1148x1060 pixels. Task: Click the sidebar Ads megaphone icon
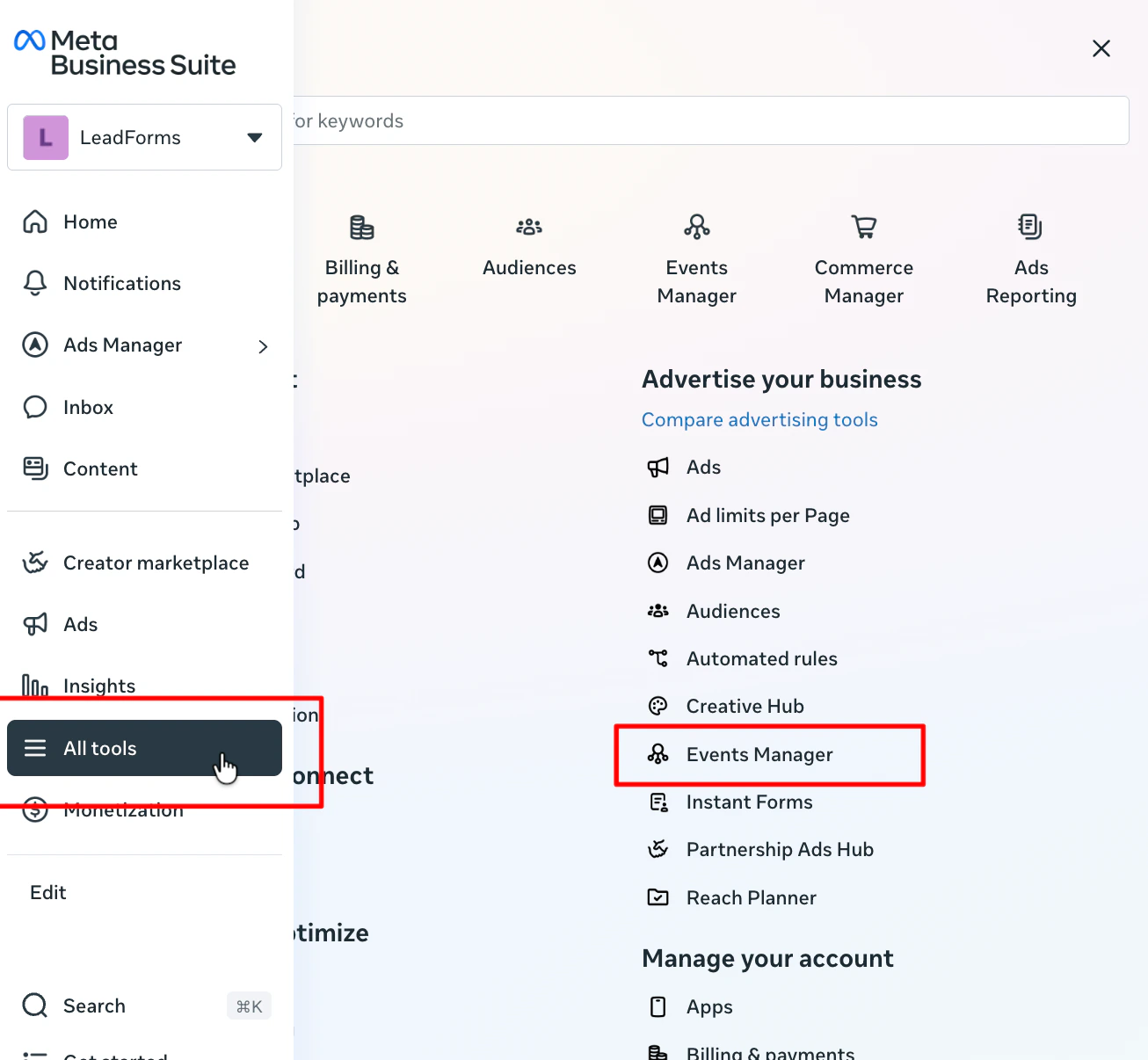point(35,624)
